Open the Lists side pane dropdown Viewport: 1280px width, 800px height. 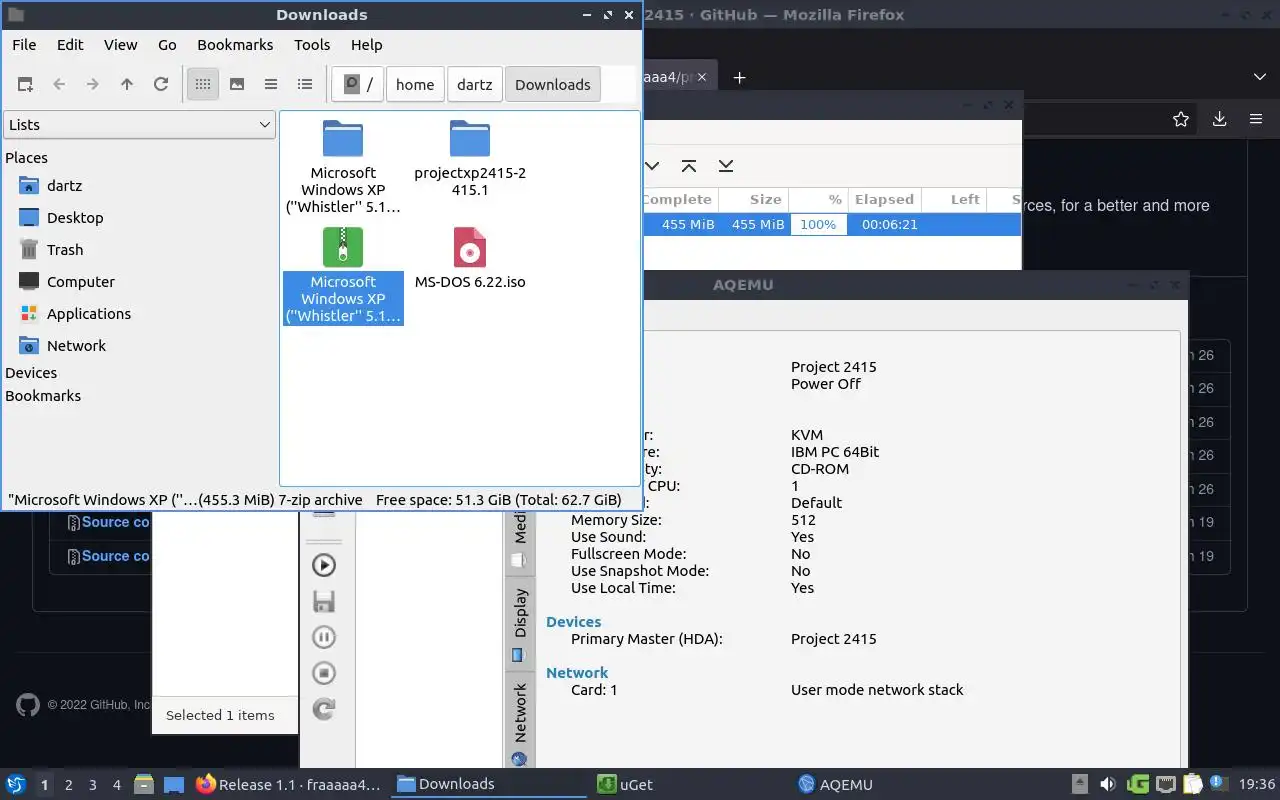[139, 125]
